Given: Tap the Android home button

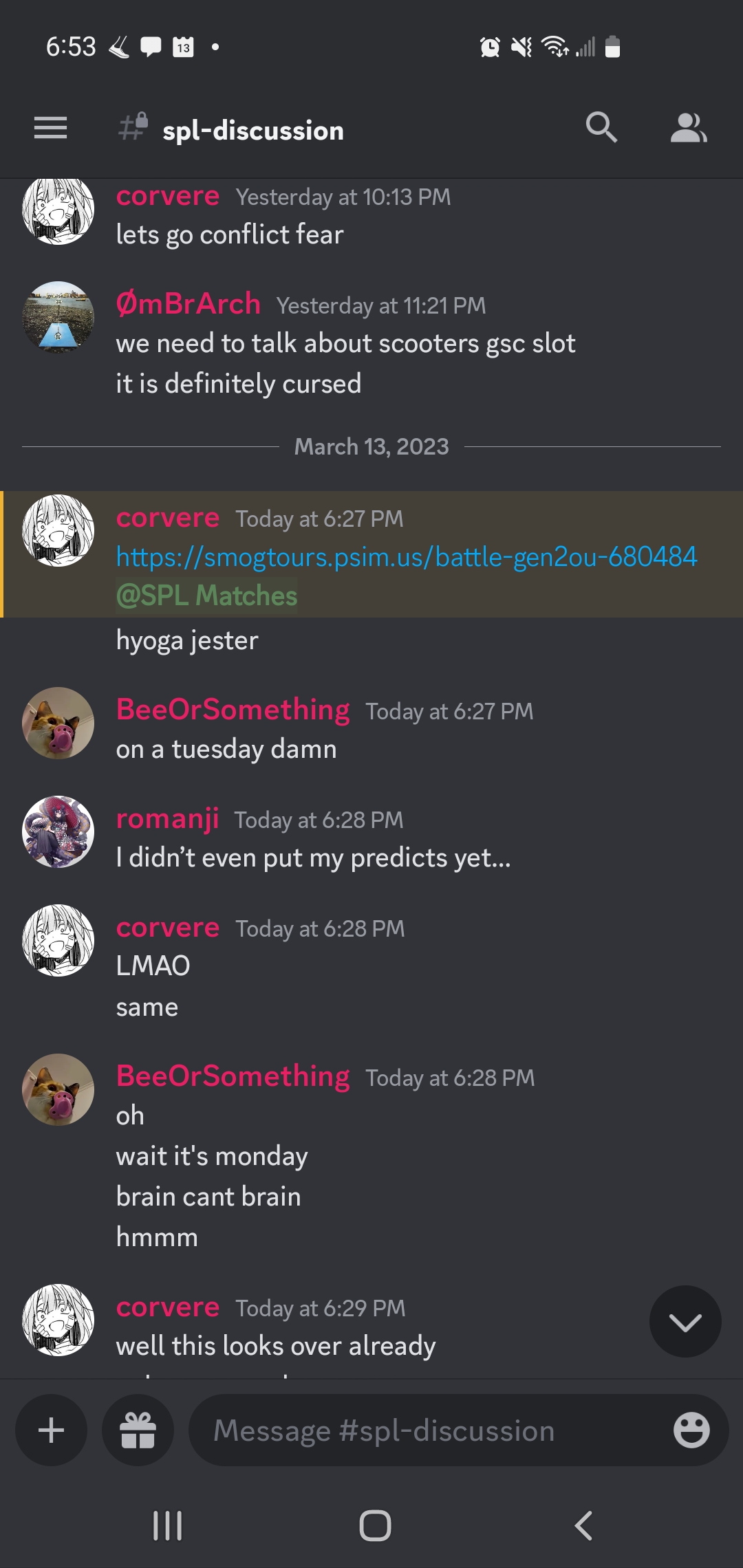Looking at the screenshot, I should point(375,1525).
